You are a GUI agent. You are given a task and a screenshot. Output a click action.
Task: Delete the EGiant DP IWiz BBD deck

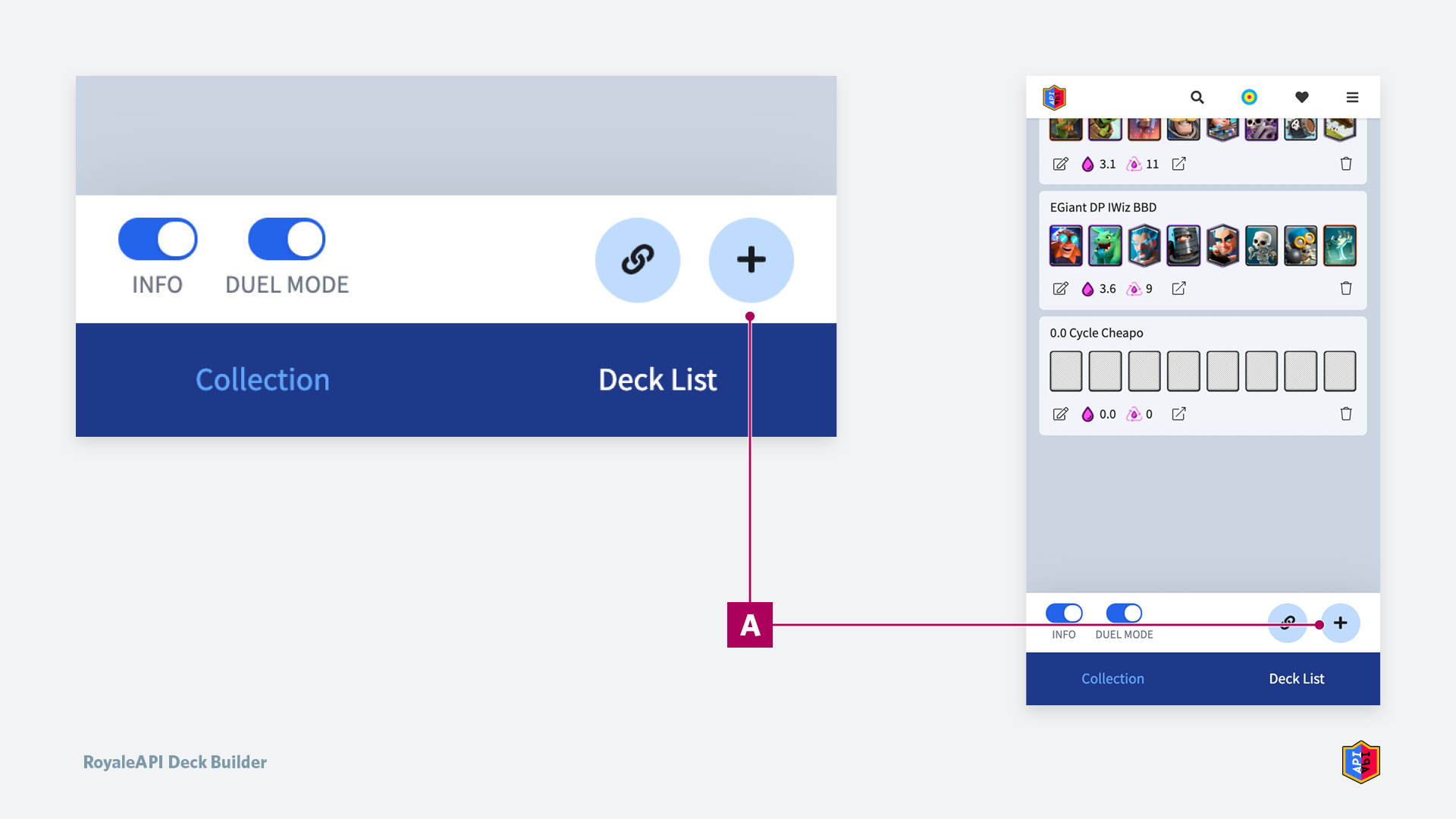[1346, 288]
